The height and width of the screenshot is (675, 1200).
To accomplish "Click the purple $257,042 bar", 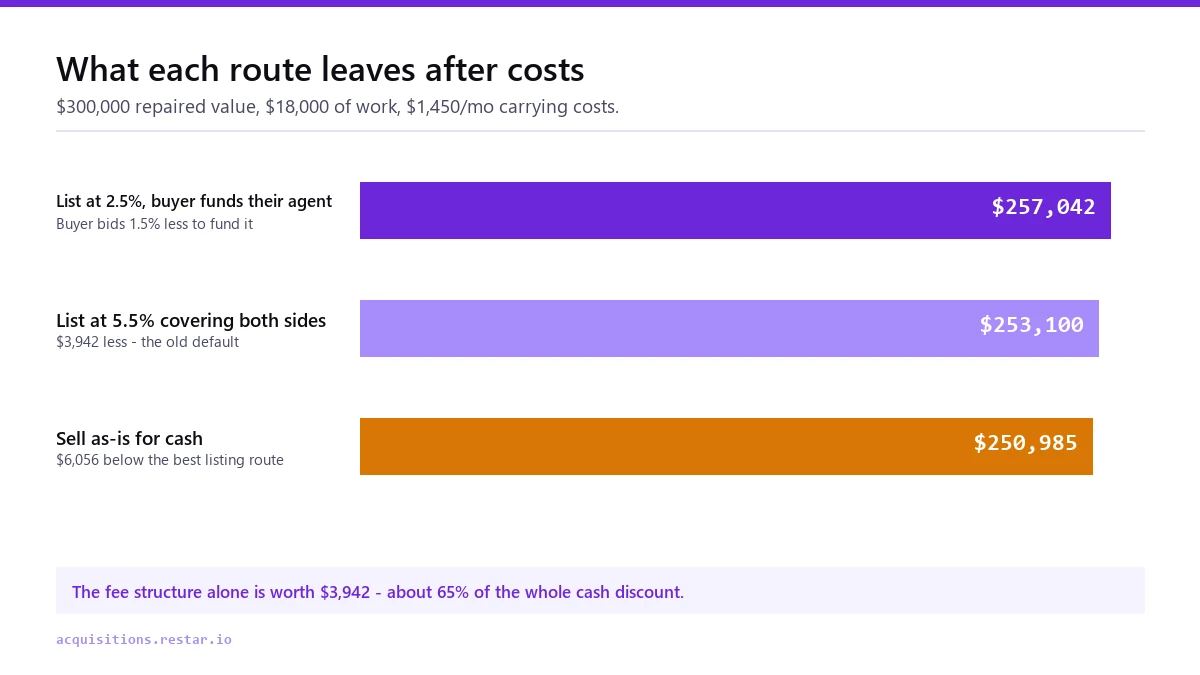I will click(x=735, y=210).
